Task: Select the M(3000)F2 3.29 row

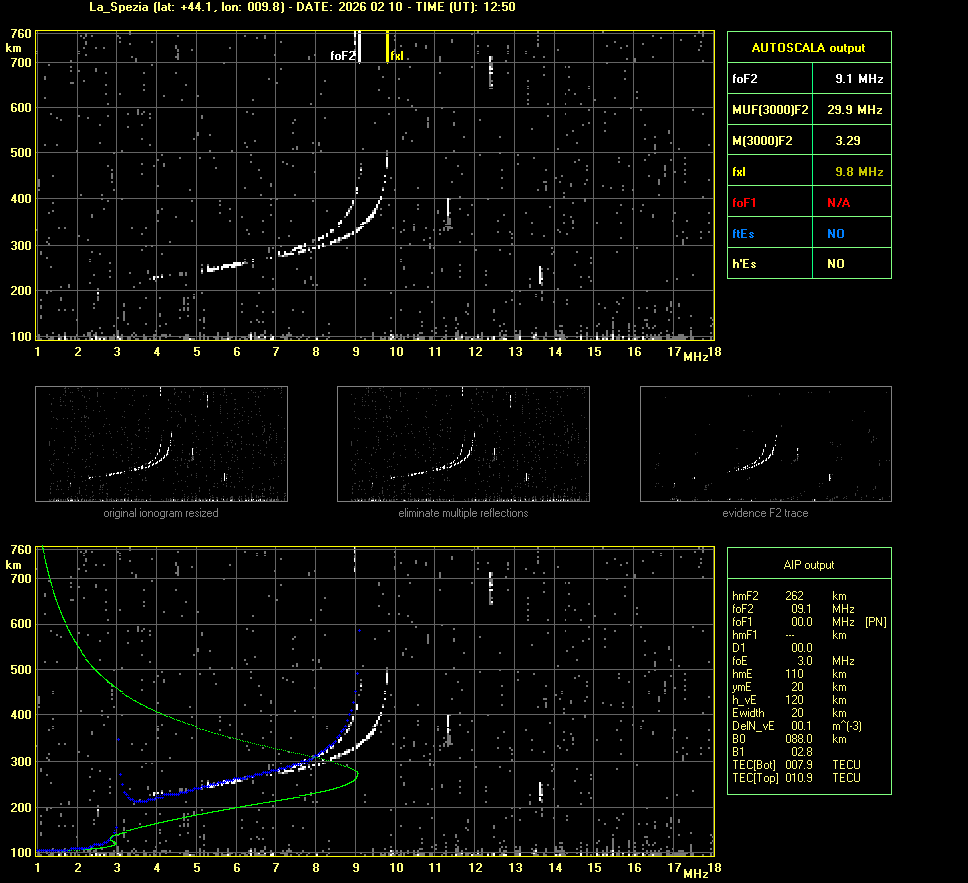Action: [x=808, y=141]
